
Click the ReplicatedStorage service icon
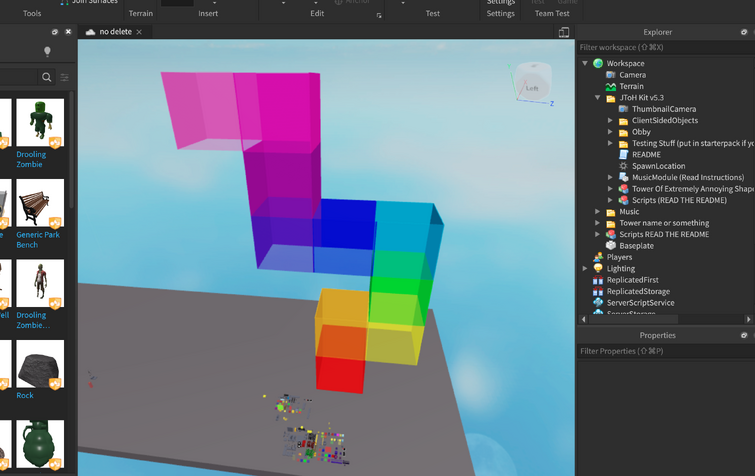(598, 291)
